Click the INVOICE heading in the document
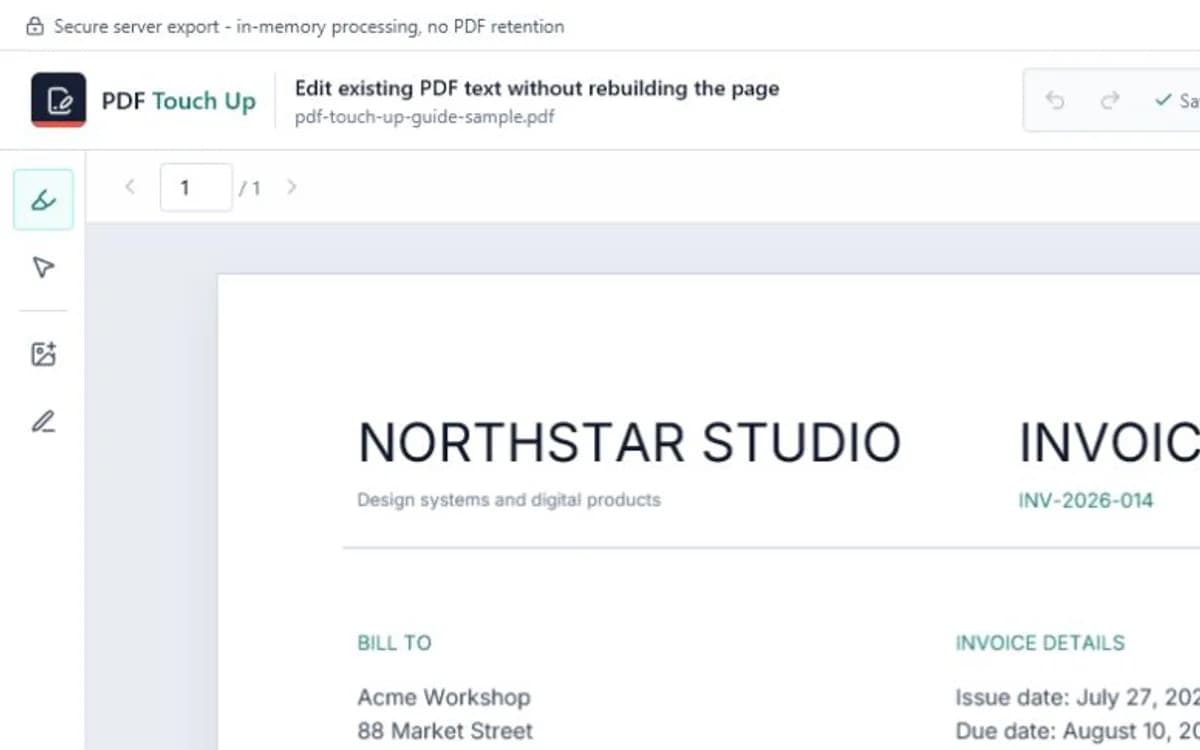The image size is (1200, 750). 1109,443
